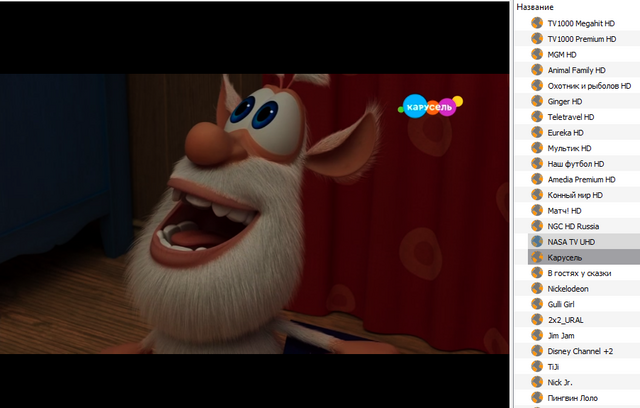Screen dimensions: 640x408
Task: Select the 2x2_URAL channel
Action: [565, 320]
